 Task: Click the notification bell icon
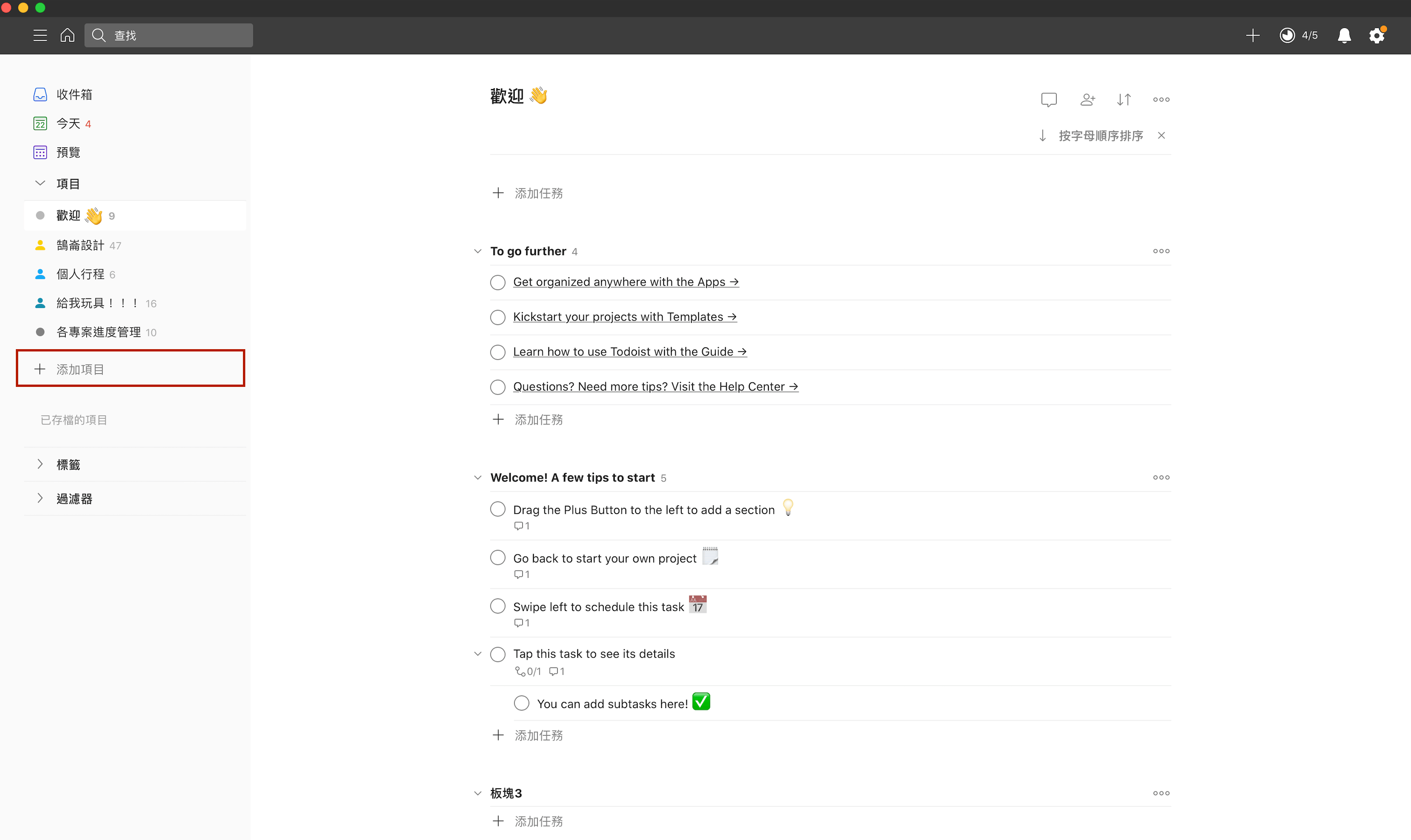point(1344,35)
